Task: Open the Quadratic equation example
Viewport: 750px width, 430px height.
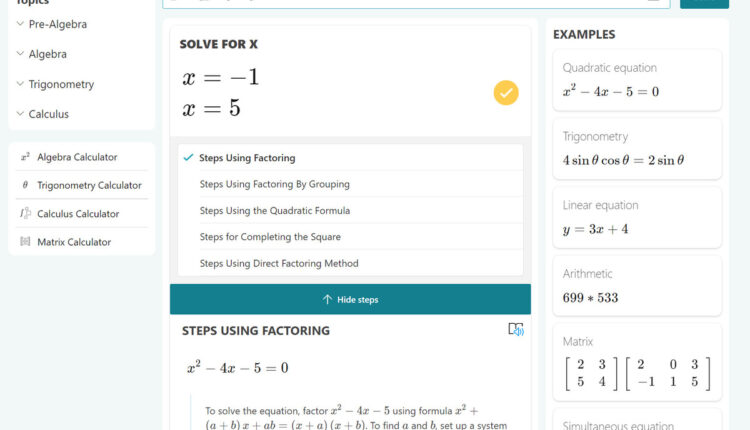Action: (x=636, y=80)
